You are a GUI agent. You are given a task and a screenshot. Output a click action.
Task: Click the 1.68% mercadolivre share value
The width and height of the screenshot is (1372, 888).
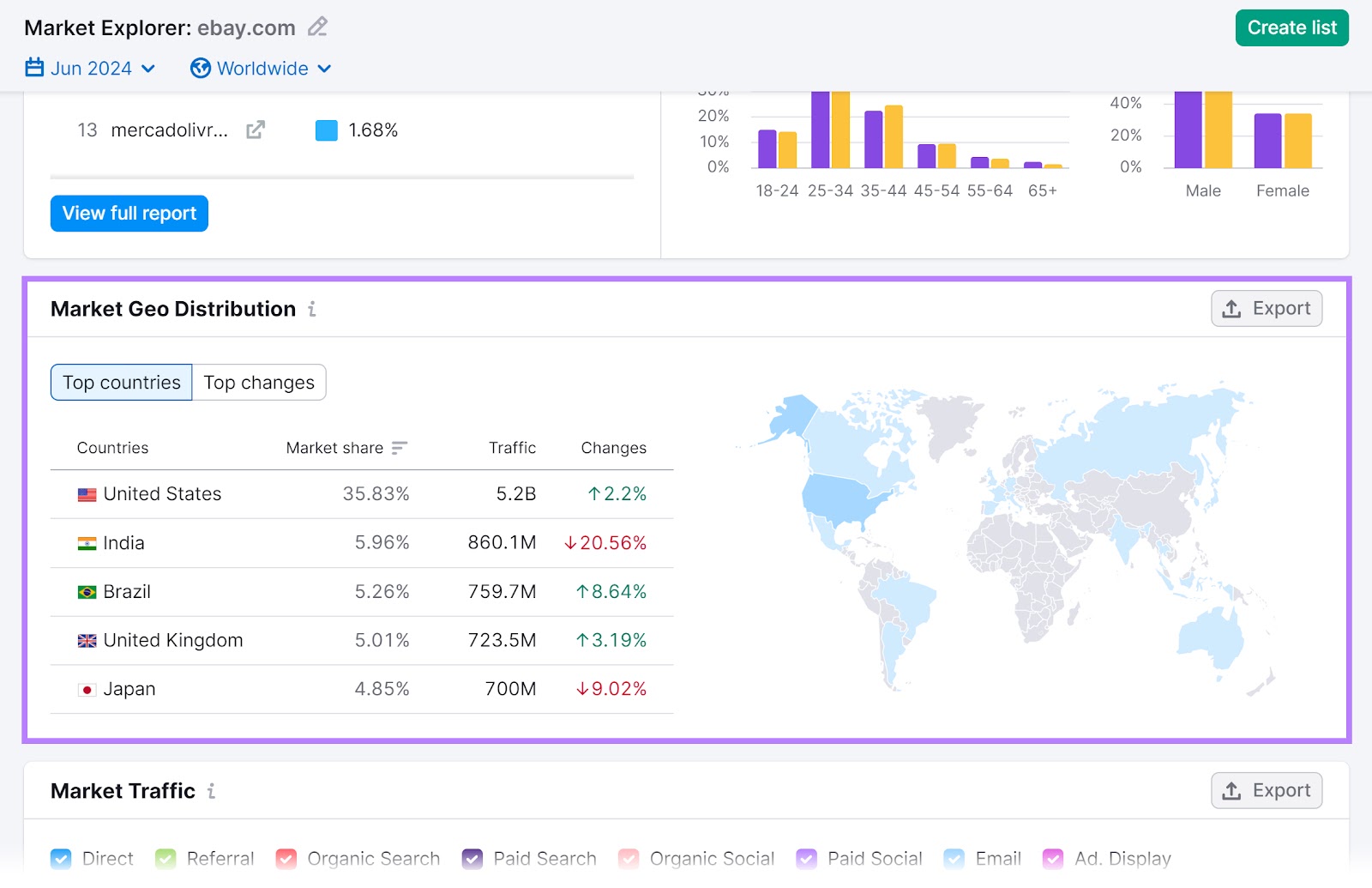(373, 130)
